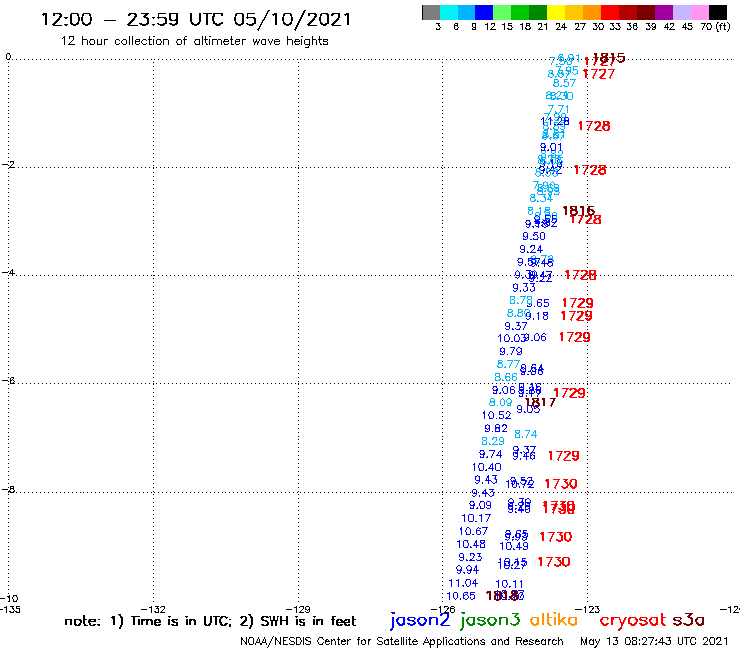Click the 10.65 wave height value
Viewport: 740px width, 650px height.
point(461,596)
